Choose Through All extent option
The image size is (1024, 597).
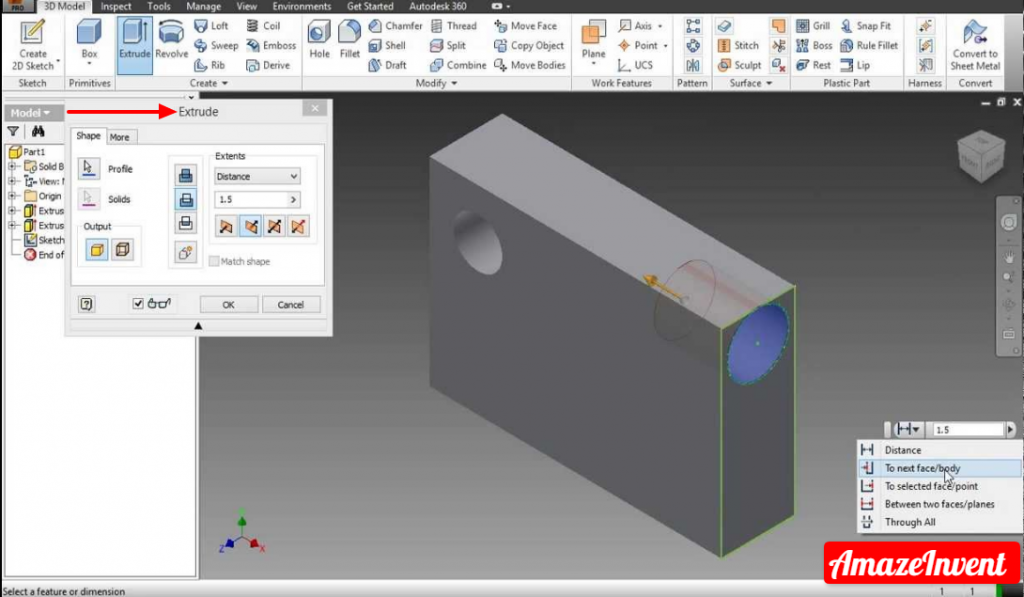940,522
